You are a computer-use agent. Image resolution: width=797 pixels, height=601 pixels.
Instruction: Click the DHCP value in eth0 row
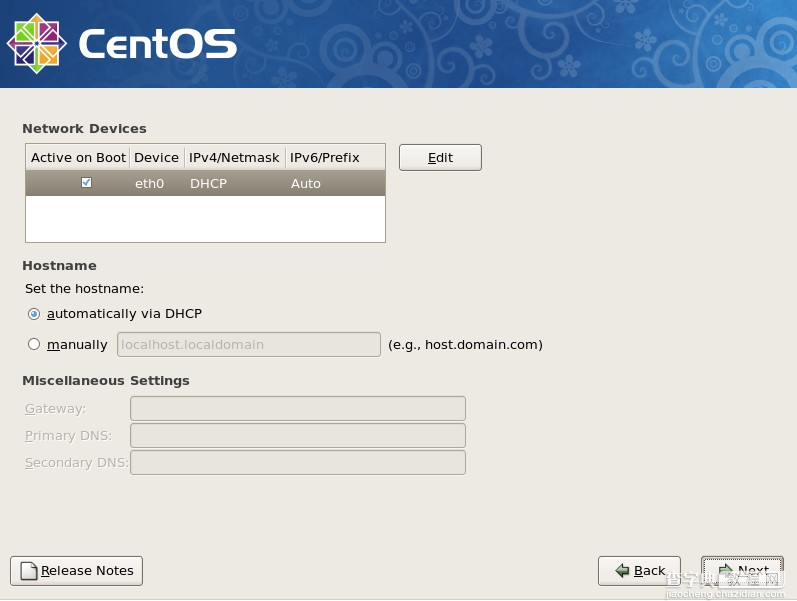(208, 184)
